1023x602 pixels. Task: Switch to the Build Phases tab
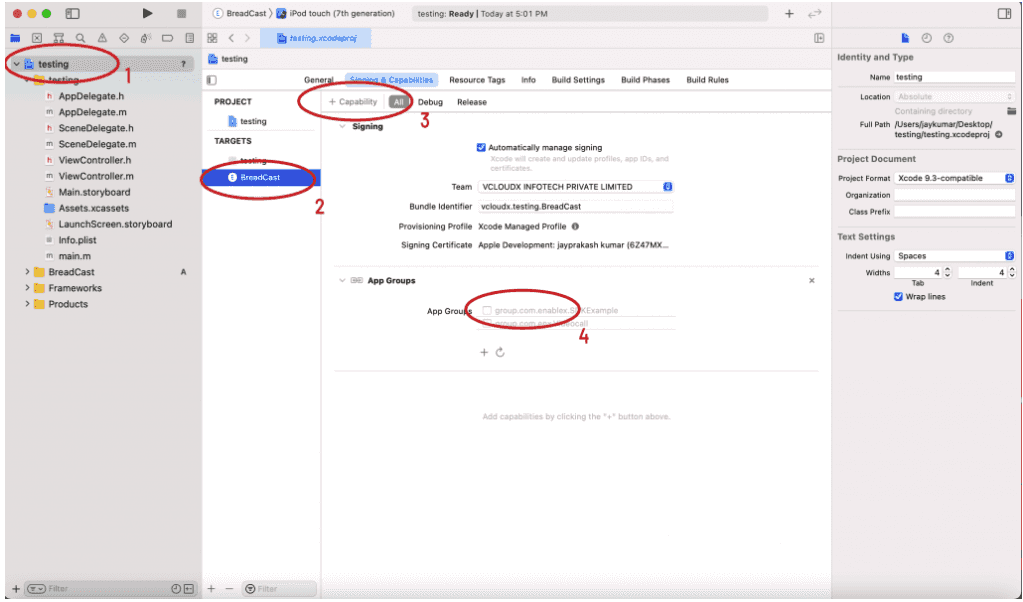(645, 80)
